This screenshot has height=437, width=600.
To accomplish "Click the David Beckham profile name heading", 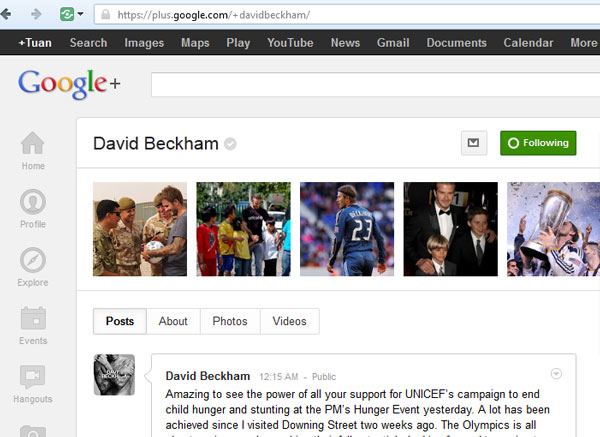I will [x=156, y=143].
